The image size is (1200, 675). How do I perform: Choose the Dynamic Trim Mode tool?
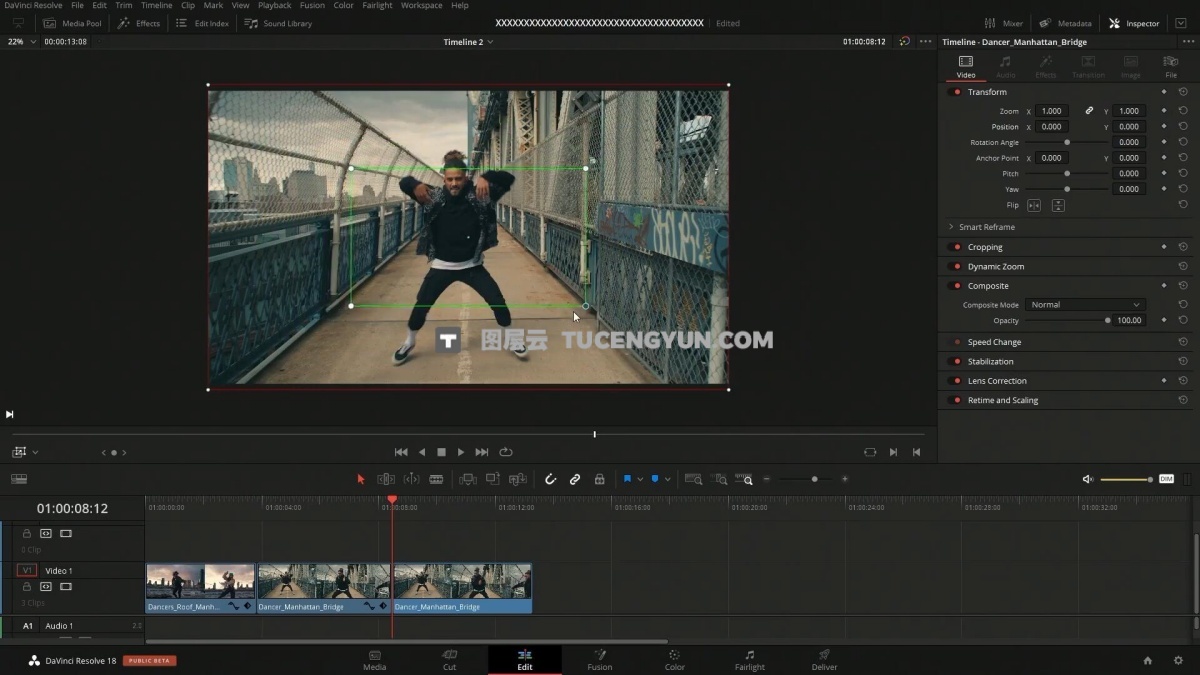(x=411, y=479)
